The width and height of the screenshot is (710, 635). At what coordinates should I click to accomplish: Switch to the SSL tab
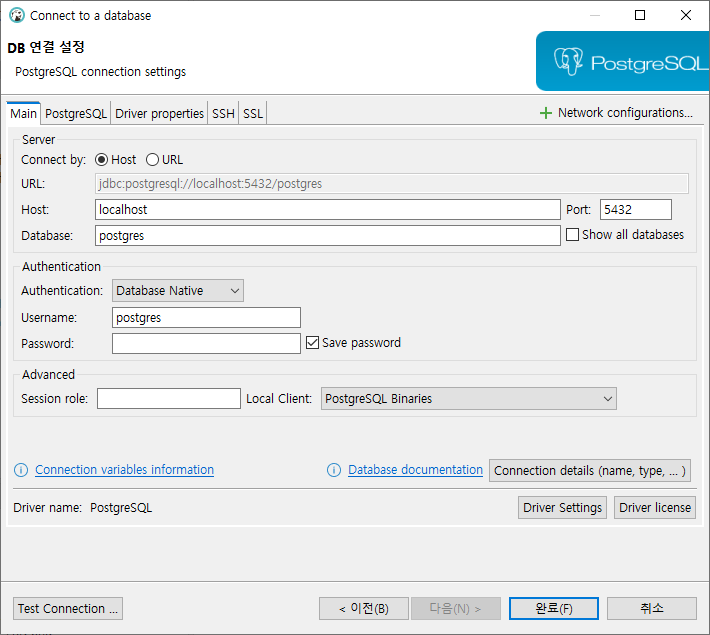[x=253, y=113]
